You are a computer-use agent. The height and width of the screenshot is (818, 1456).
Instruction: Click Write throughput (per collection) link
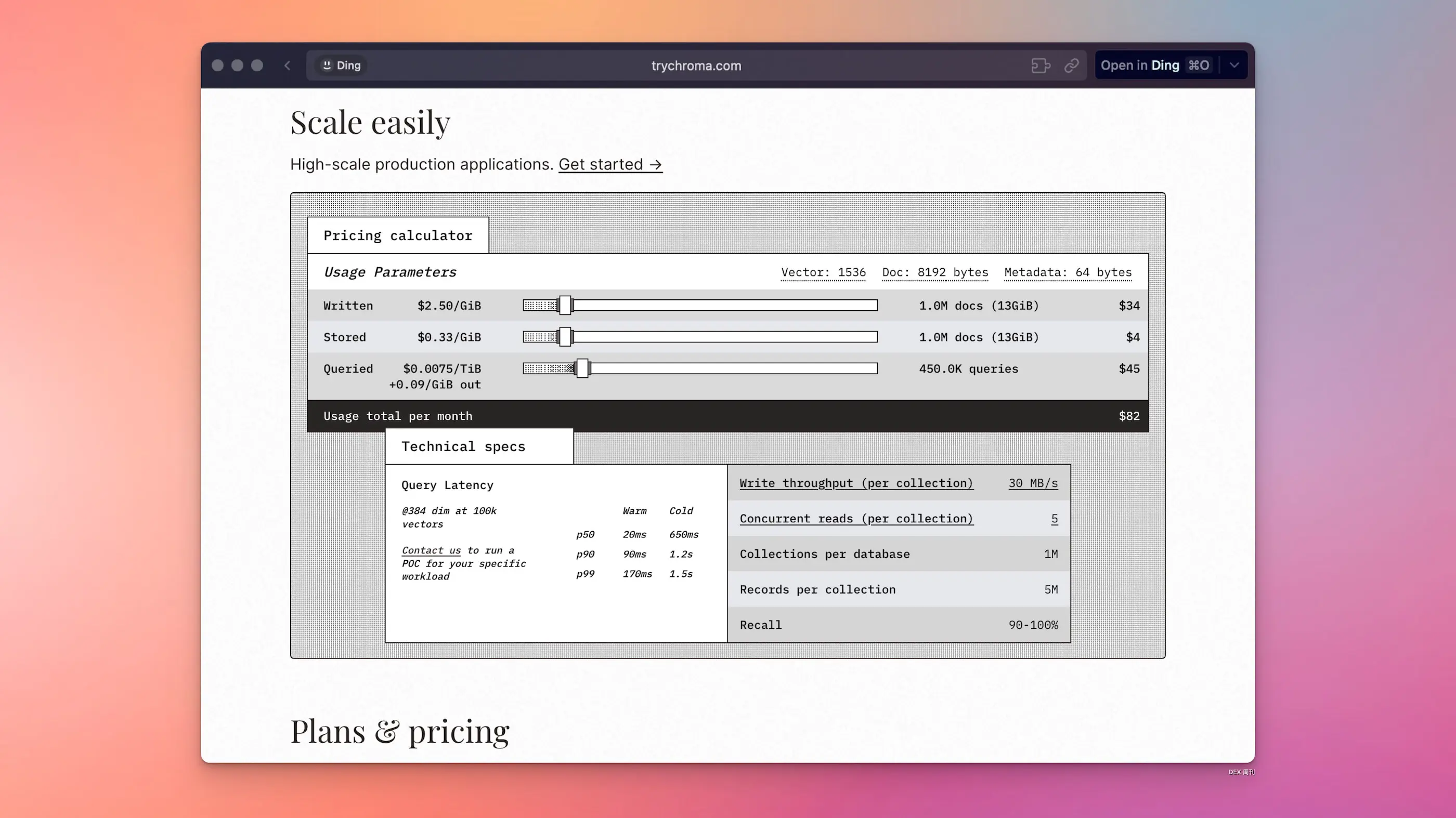click(x=856, y=483)
